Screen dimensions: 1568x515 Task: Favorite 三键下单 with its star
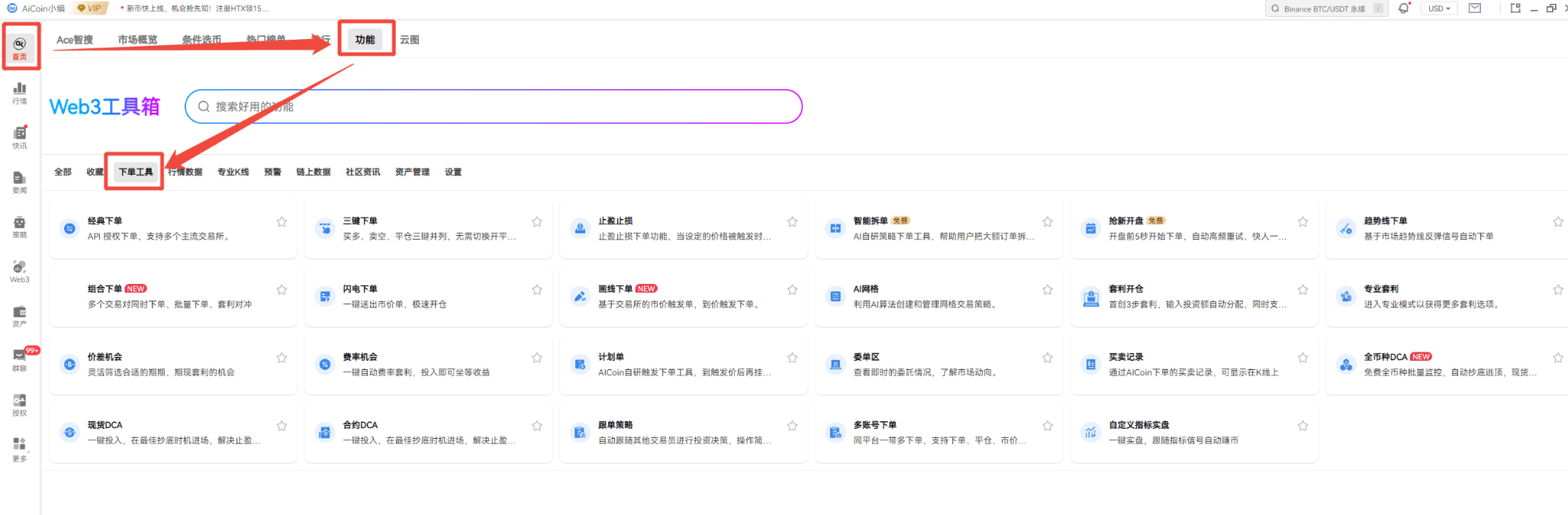point(537,222)
